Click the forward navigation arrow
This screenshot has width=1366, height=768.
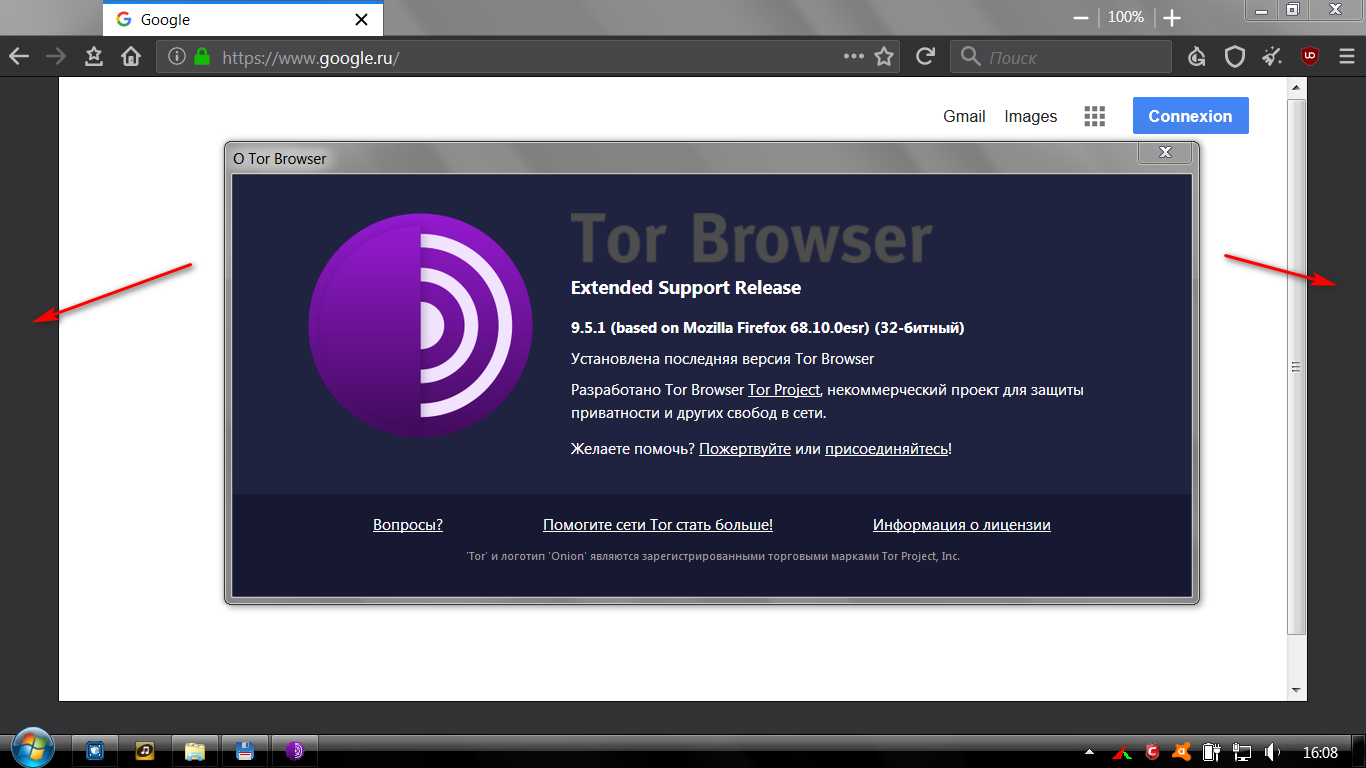coord(56,57)
